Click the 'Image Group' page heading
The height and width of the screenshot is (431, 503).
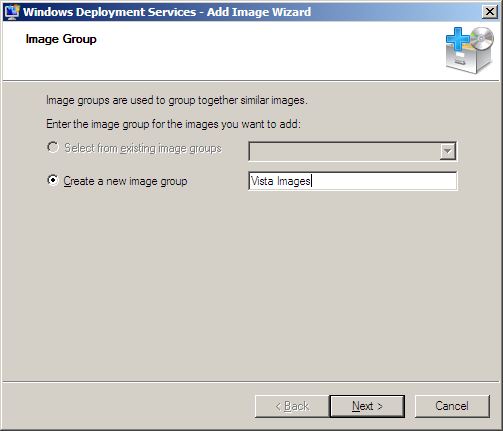(61, 39)
